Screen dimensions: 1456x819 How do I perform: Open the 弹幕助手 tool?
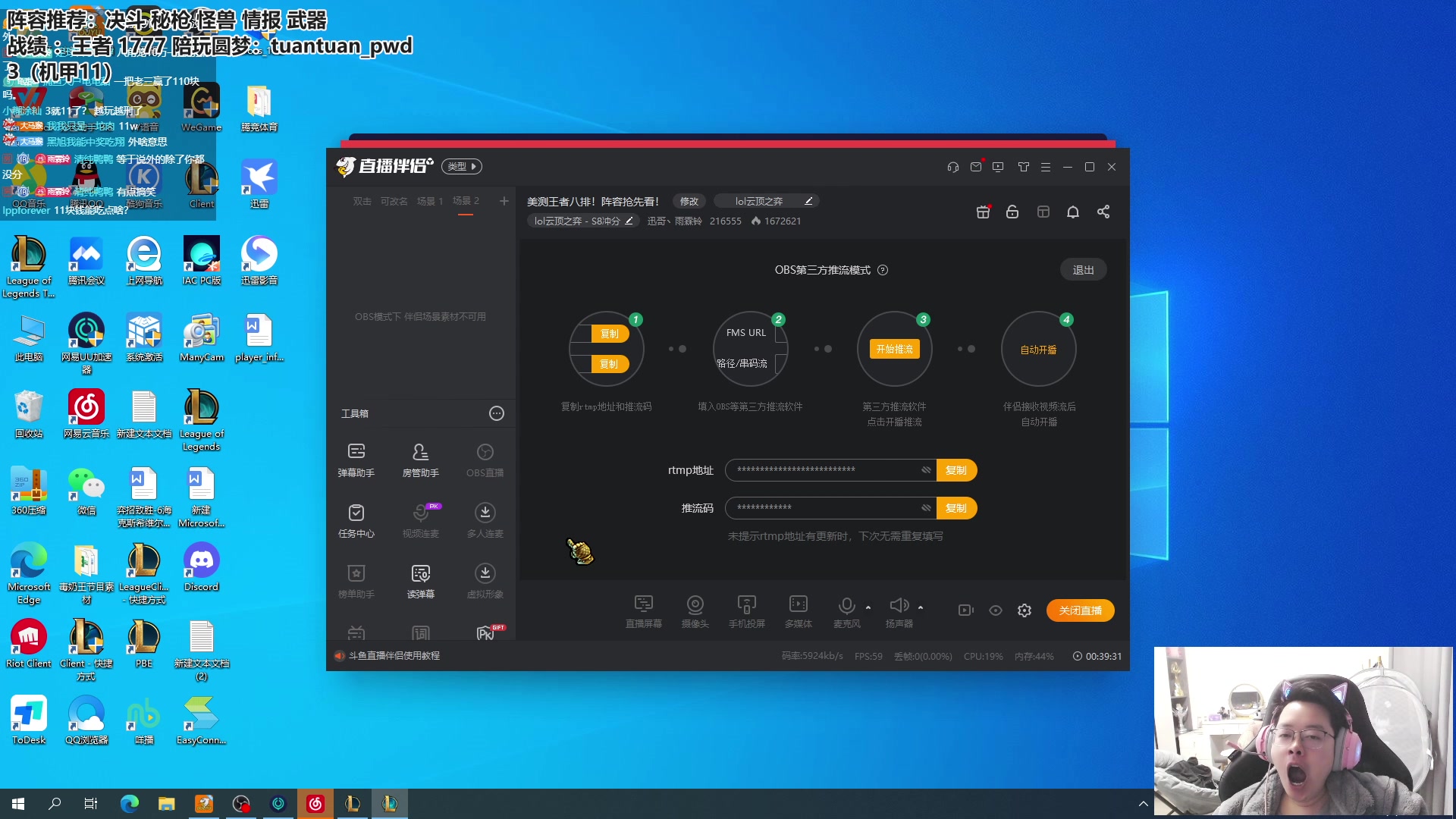(356, 460)
